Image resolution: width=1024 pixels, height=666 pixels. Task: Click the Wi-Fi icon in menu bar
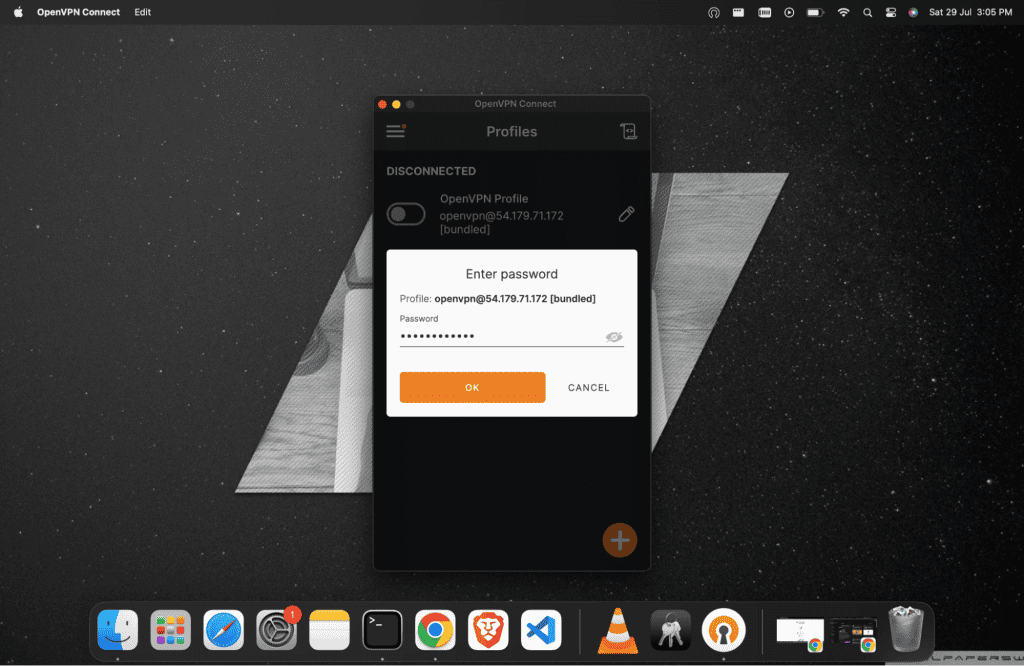coord(843,12)
